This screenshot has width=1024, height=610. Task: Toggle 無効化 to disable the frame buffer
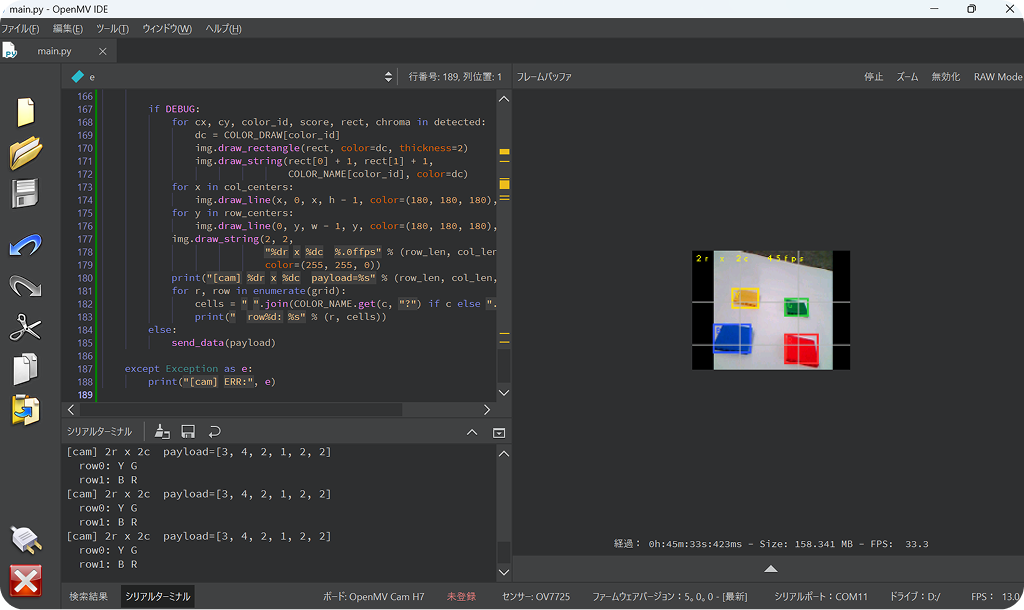point(945,76)
